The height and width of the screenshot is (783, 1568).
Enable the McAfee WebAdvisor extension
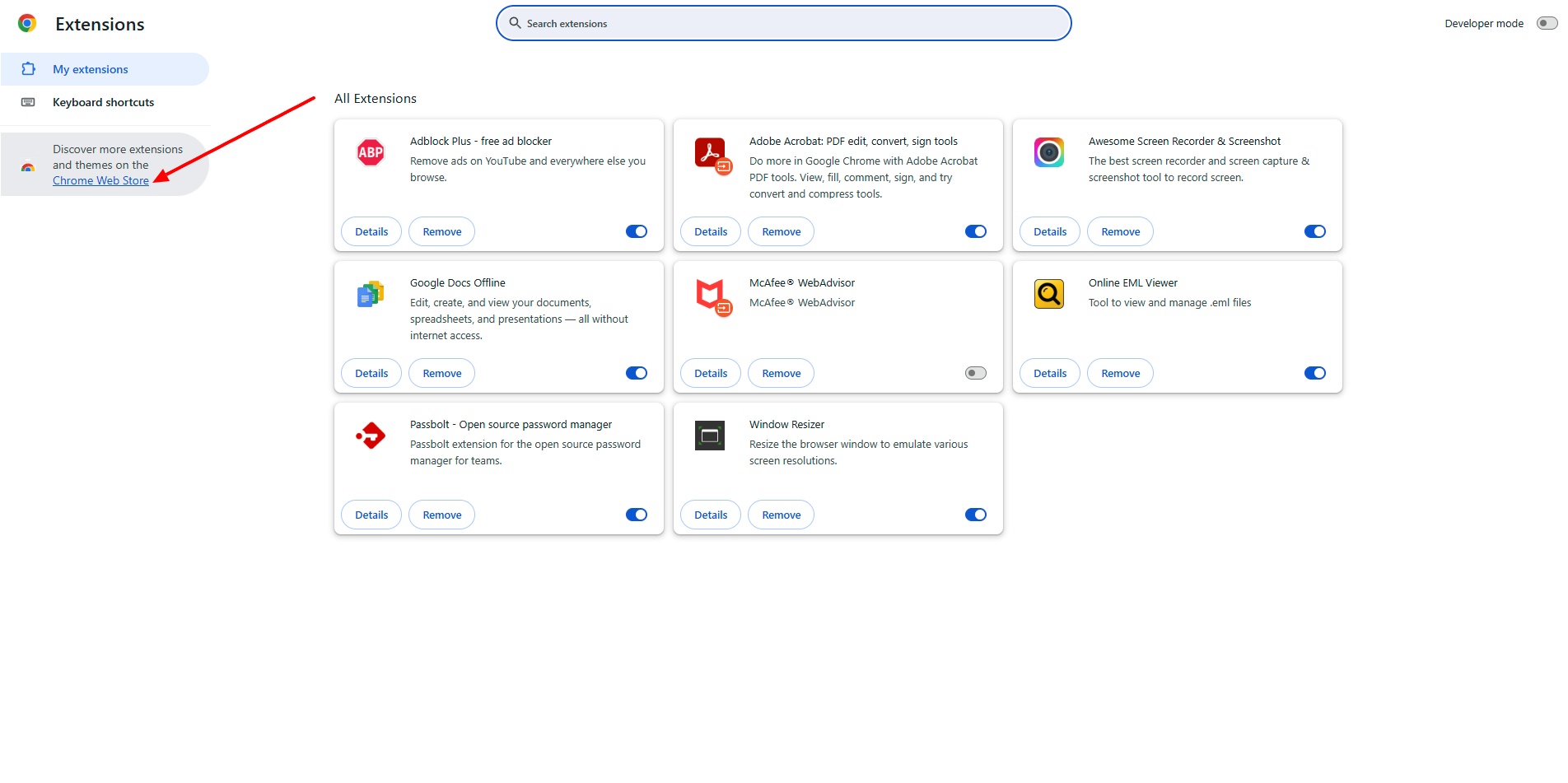coord(975,373)
